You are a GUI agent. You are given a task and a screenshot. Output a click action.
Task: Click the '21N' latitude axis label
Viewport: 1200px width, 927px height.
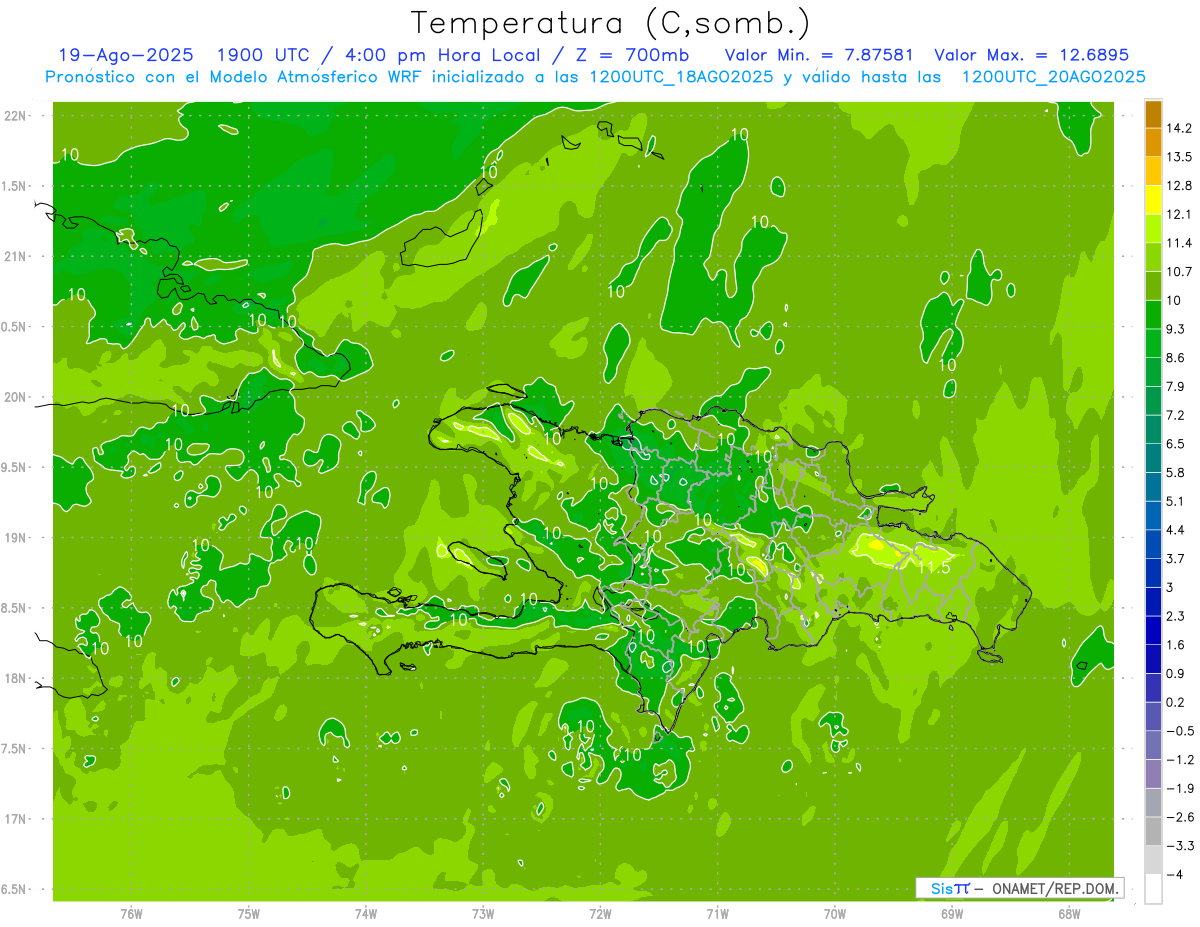click(x=14, y=256)
